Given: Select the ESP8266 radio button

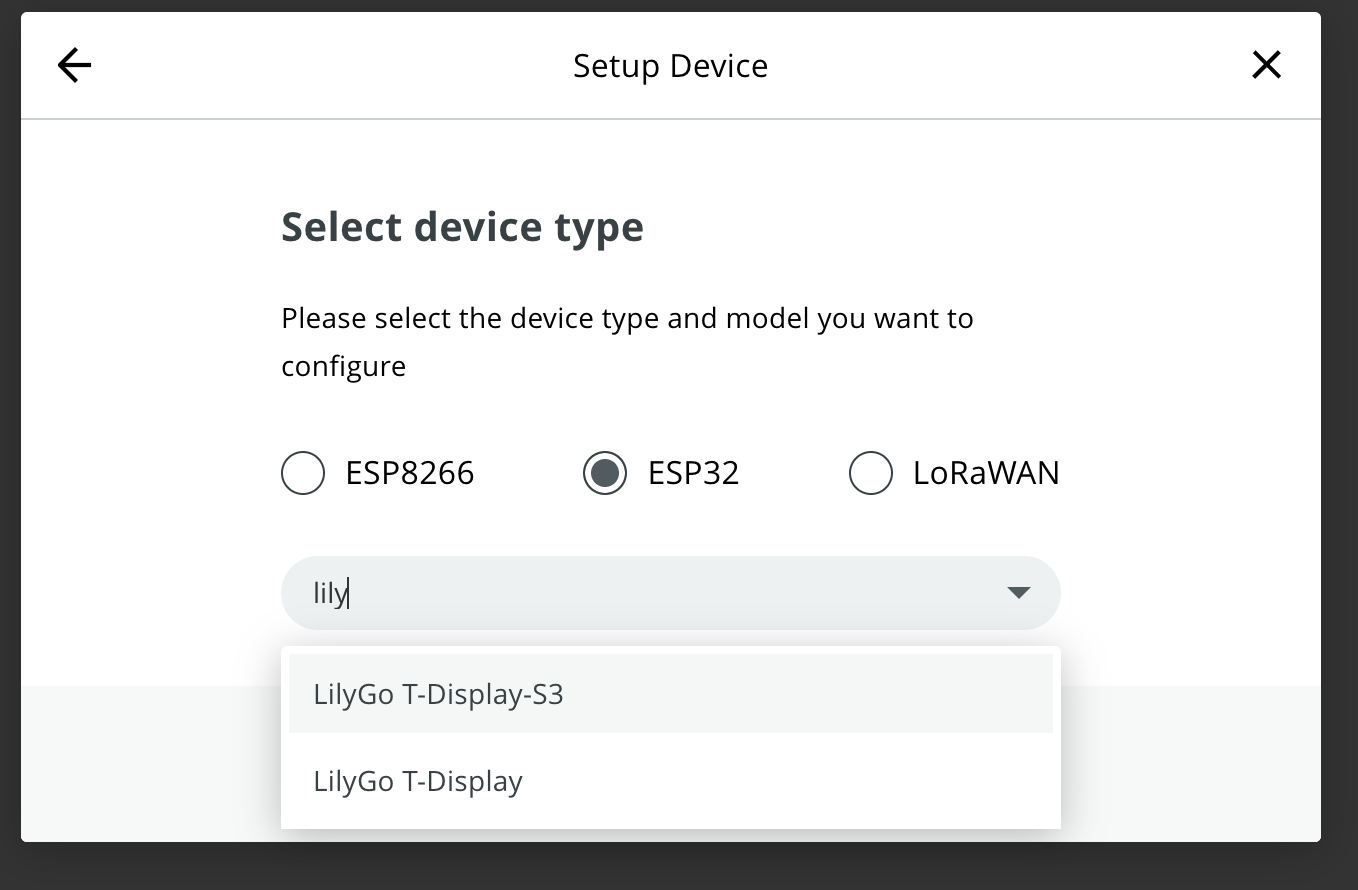Looking at the screenshot, I should [x=303, y=473].
